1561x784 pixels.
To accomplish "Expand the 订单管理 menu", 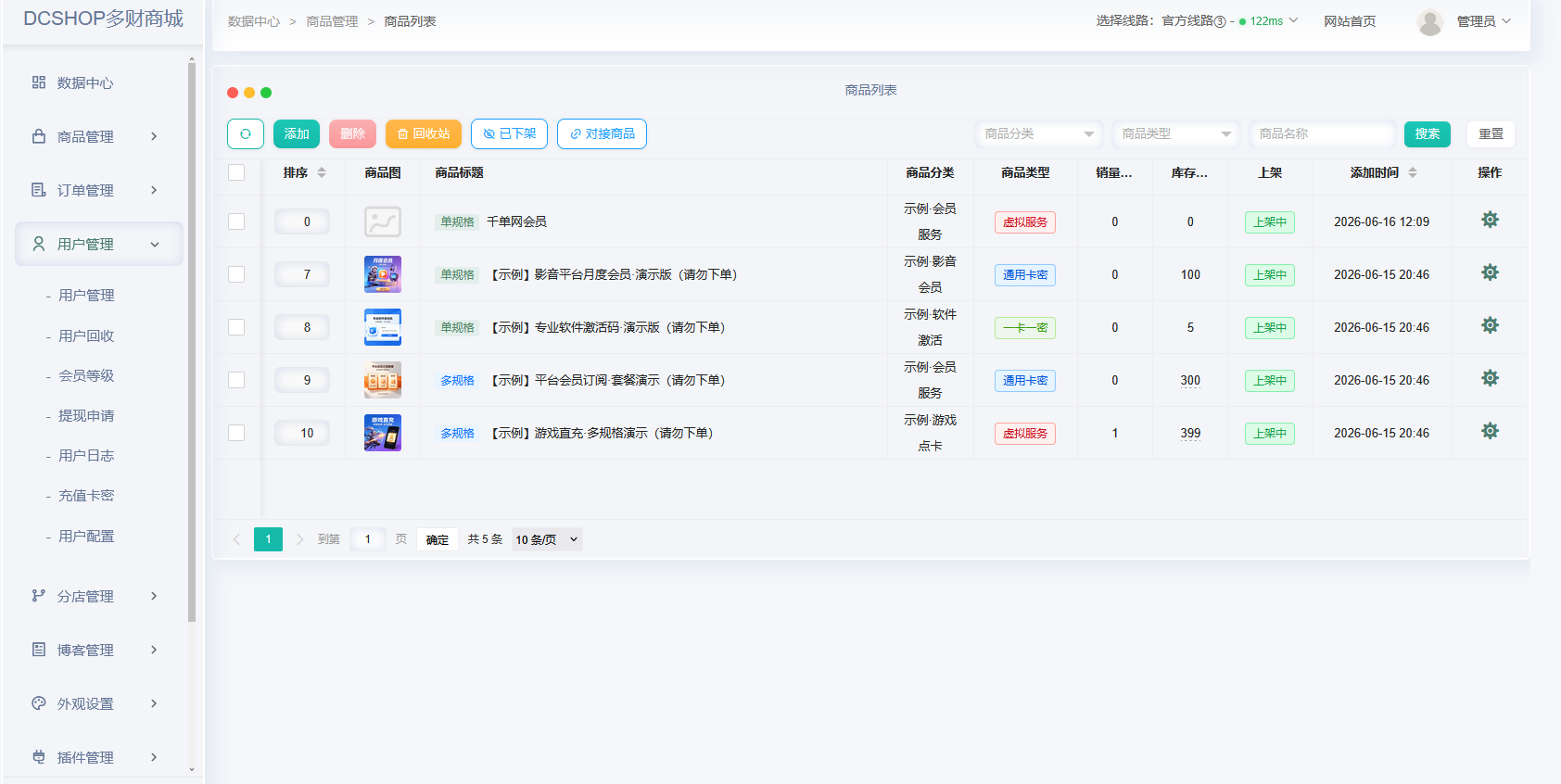I will (99, 190).
